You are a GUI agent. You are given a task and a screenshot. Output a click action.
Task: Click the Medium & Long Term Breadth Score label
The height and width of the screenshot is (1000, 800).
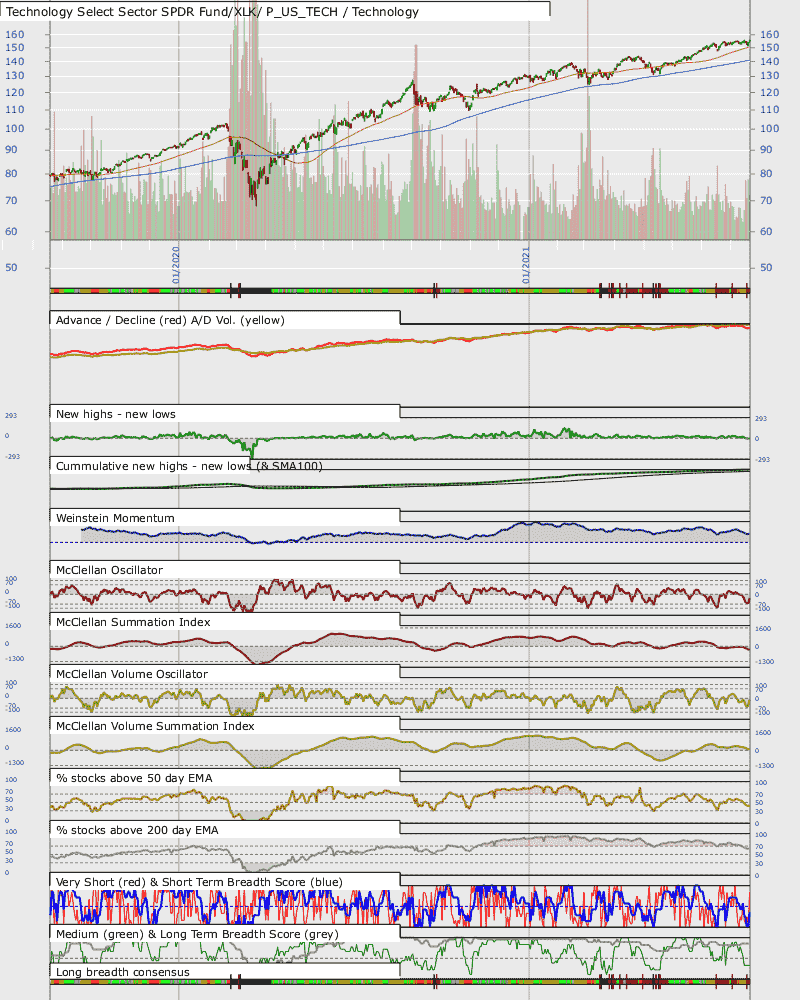(x=197, y=934)
